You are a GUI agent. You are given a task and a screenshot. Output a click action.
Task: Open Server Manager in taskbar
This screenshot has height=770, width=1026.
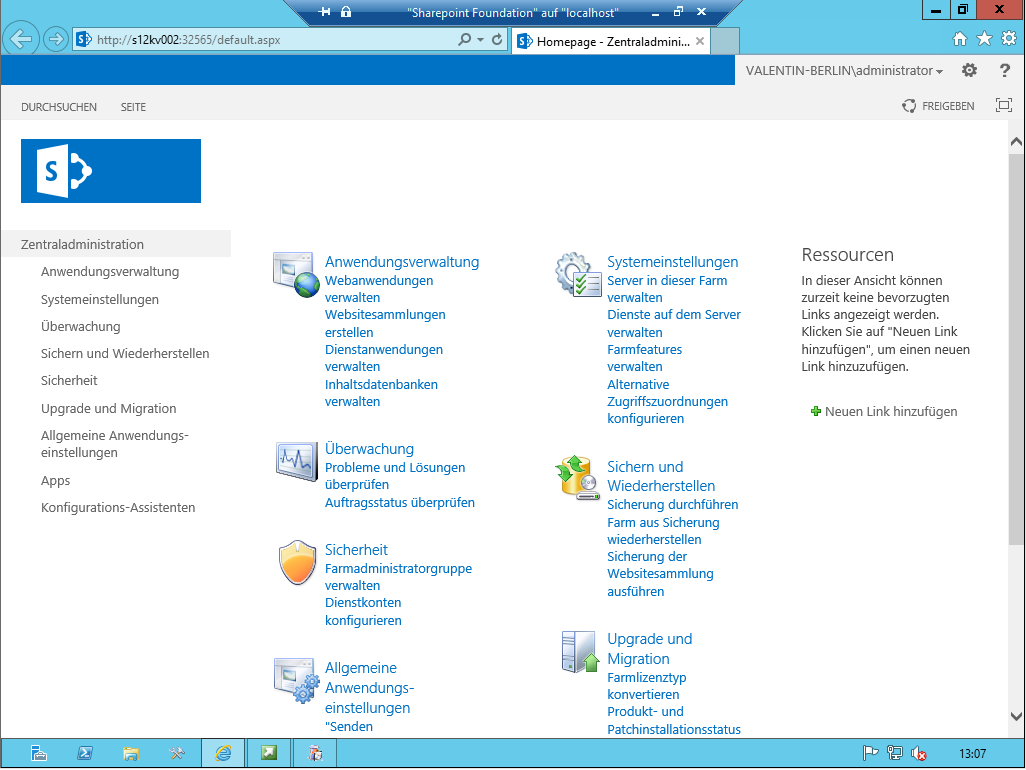point(39,754)
